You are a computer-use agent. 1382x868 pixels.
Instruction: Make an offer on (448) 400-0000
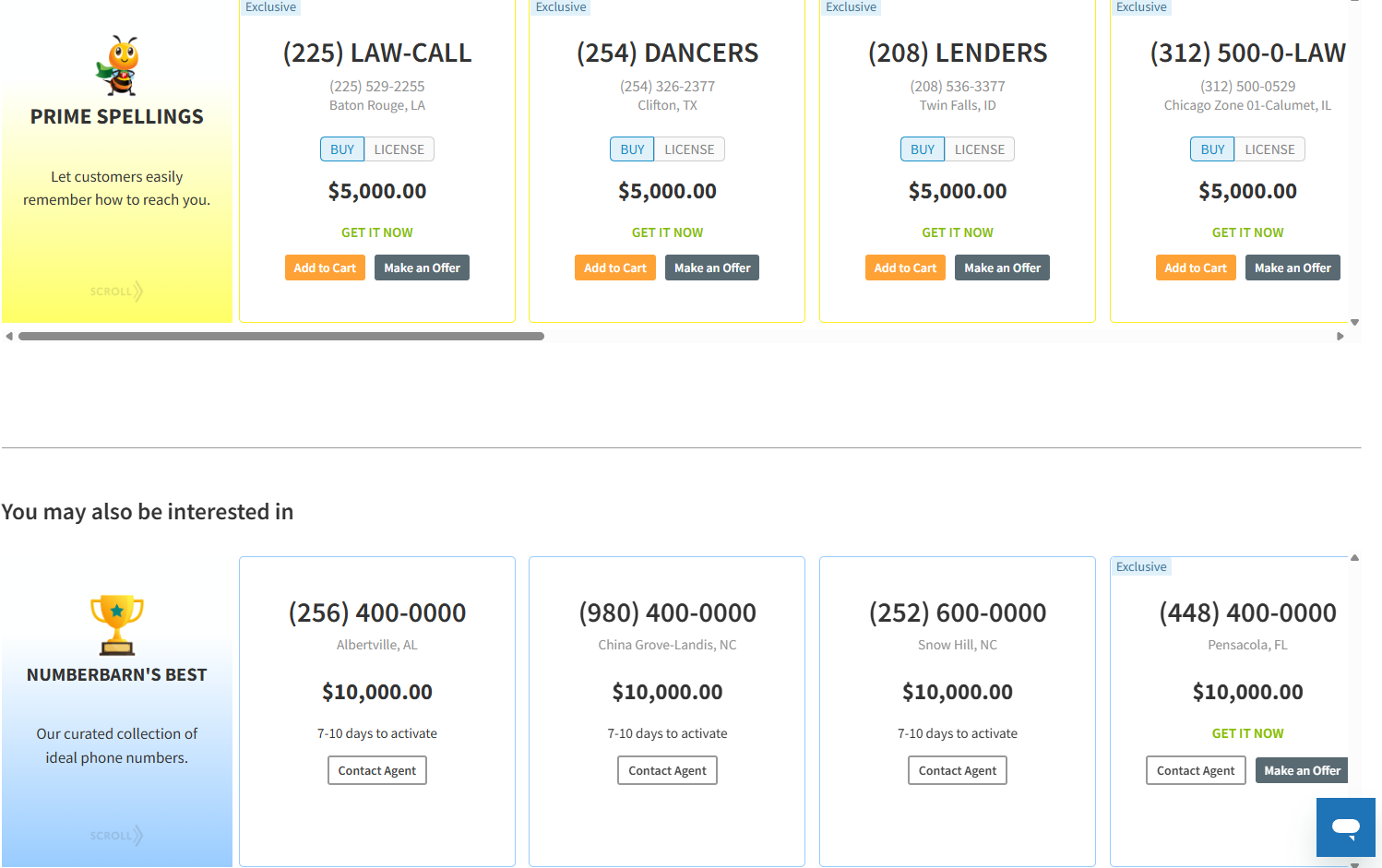tap(1302, 771)
